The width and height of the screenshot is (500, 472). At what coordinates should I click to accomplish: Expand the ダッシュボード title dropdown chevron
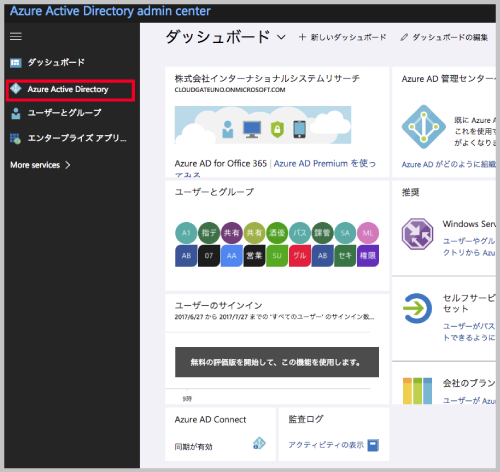[x=282, y=37]
